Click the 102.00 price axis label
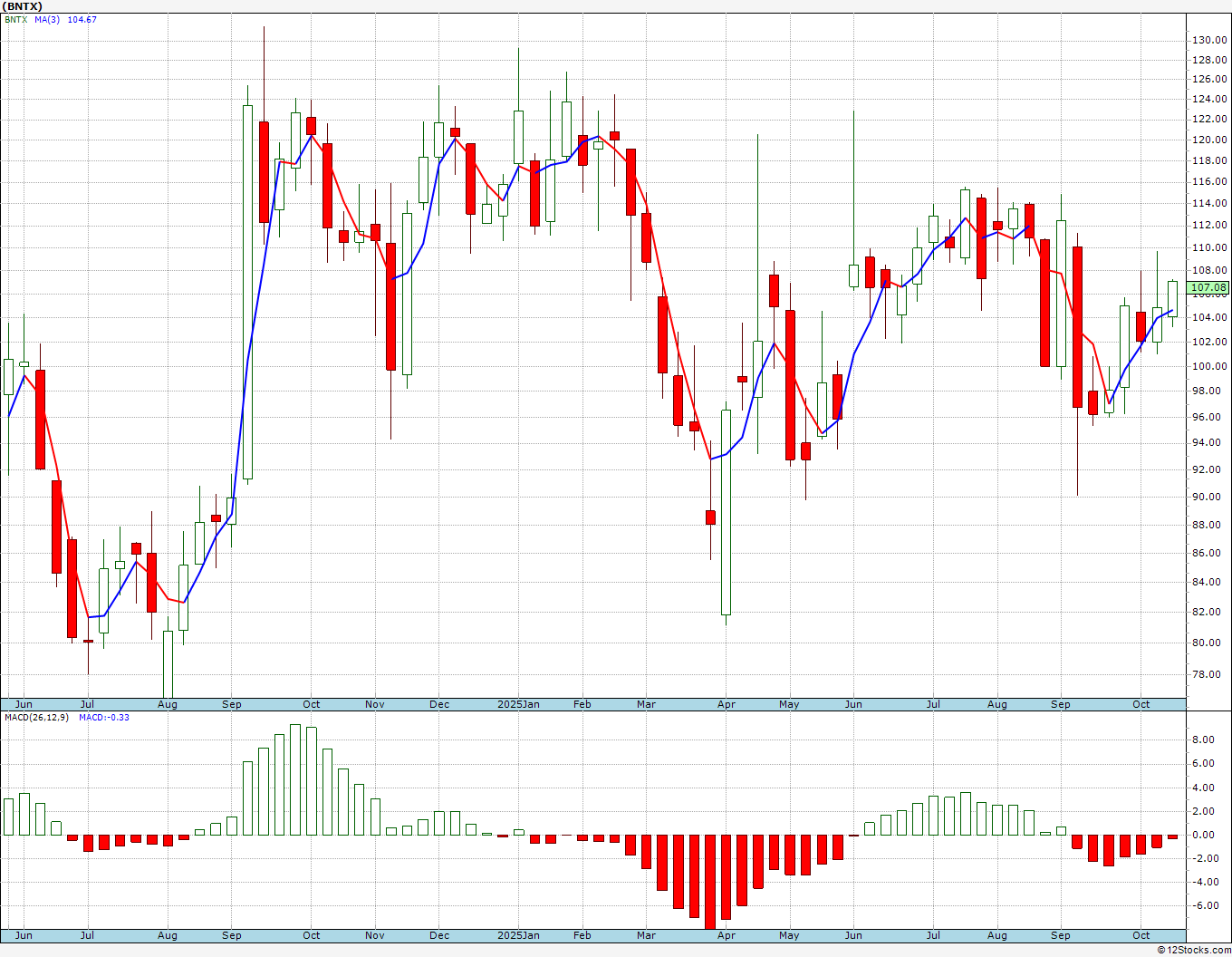This screenshot has height=957, width=1232. 1209,342
